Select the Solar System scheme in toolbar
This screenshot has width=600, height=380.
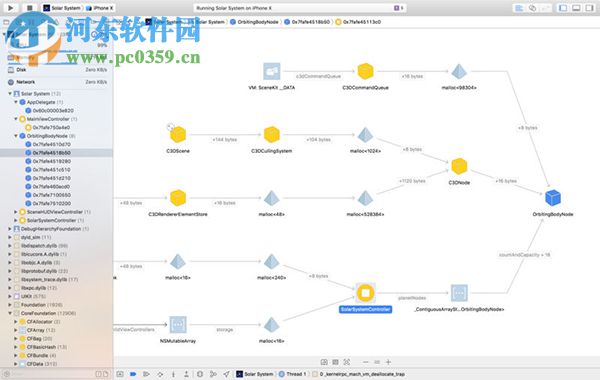tap(62, 8)
